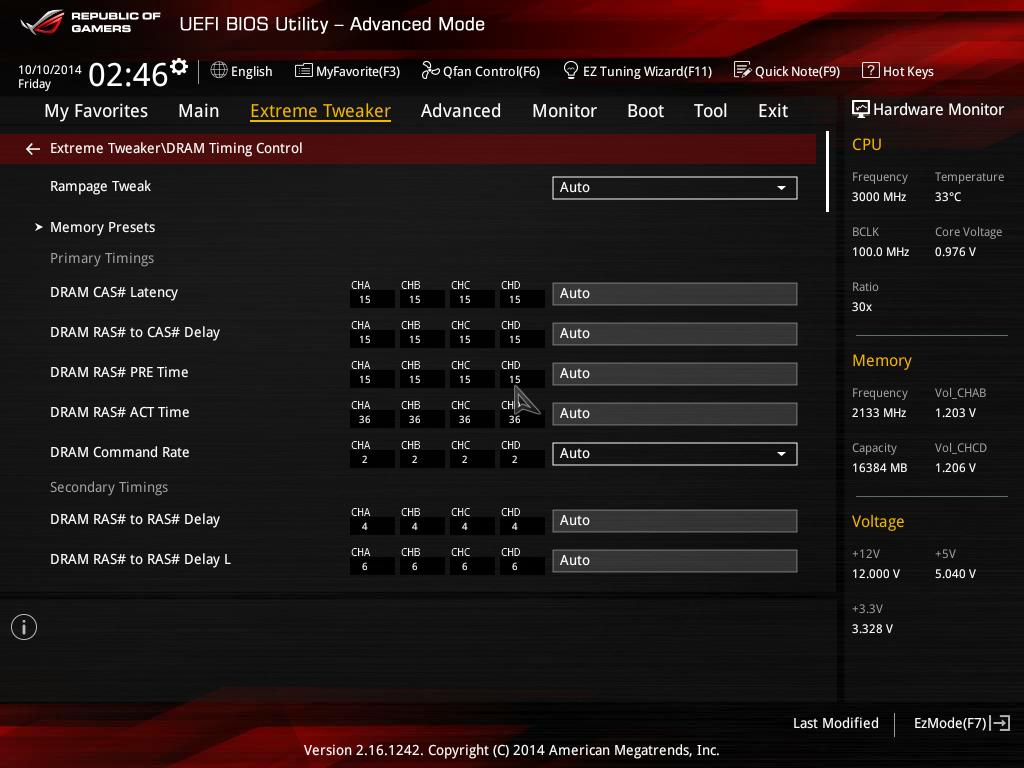This screenshot has height=768, width=1024.
Task: Go to the Advanced tab
Action: pyautogui.click(x=461, y=111)
